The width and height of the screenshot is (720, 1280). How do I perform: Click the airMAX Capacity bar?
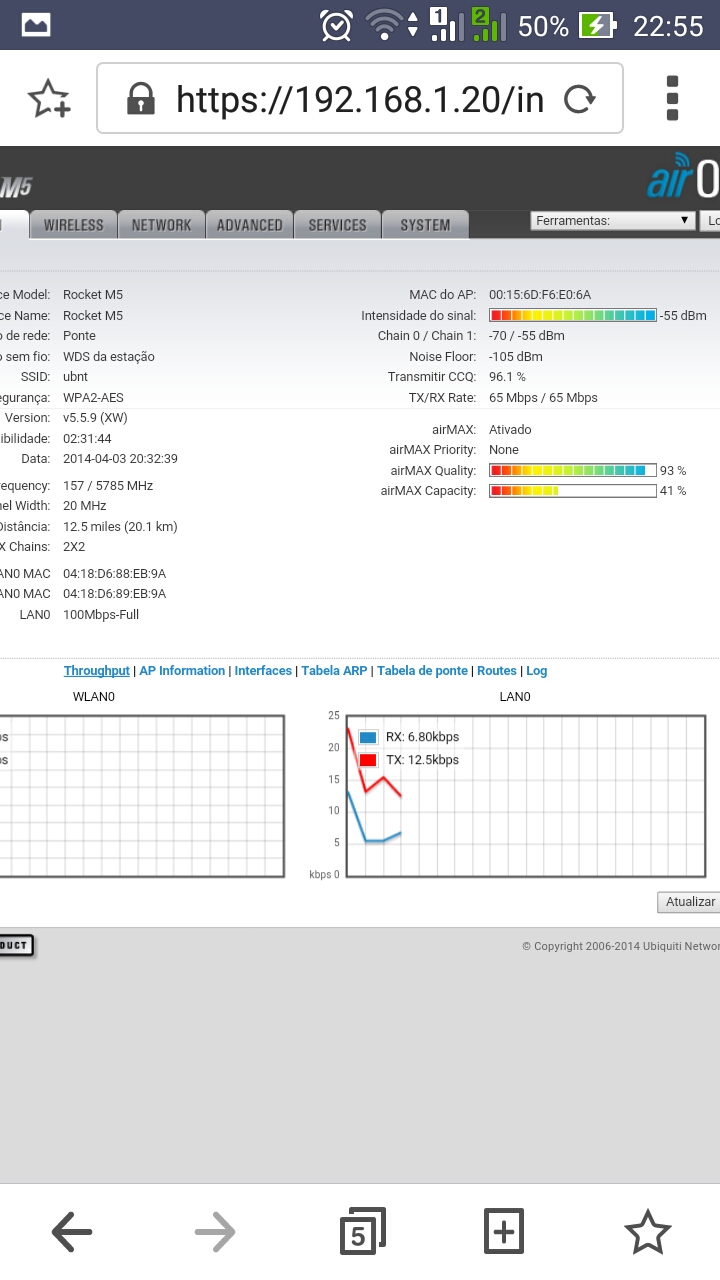tap(572, 491)
